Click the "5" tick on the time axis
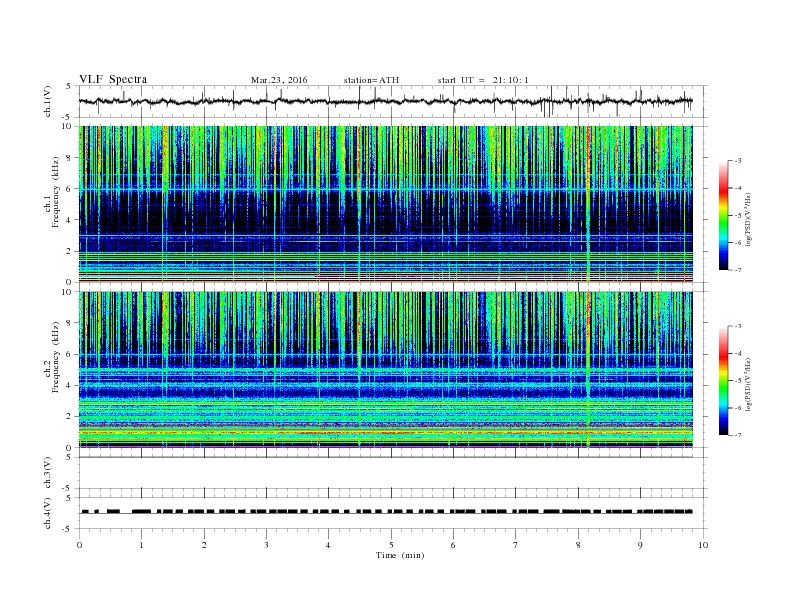Screen dimensions: 792x612 click(x=391, y=545)
